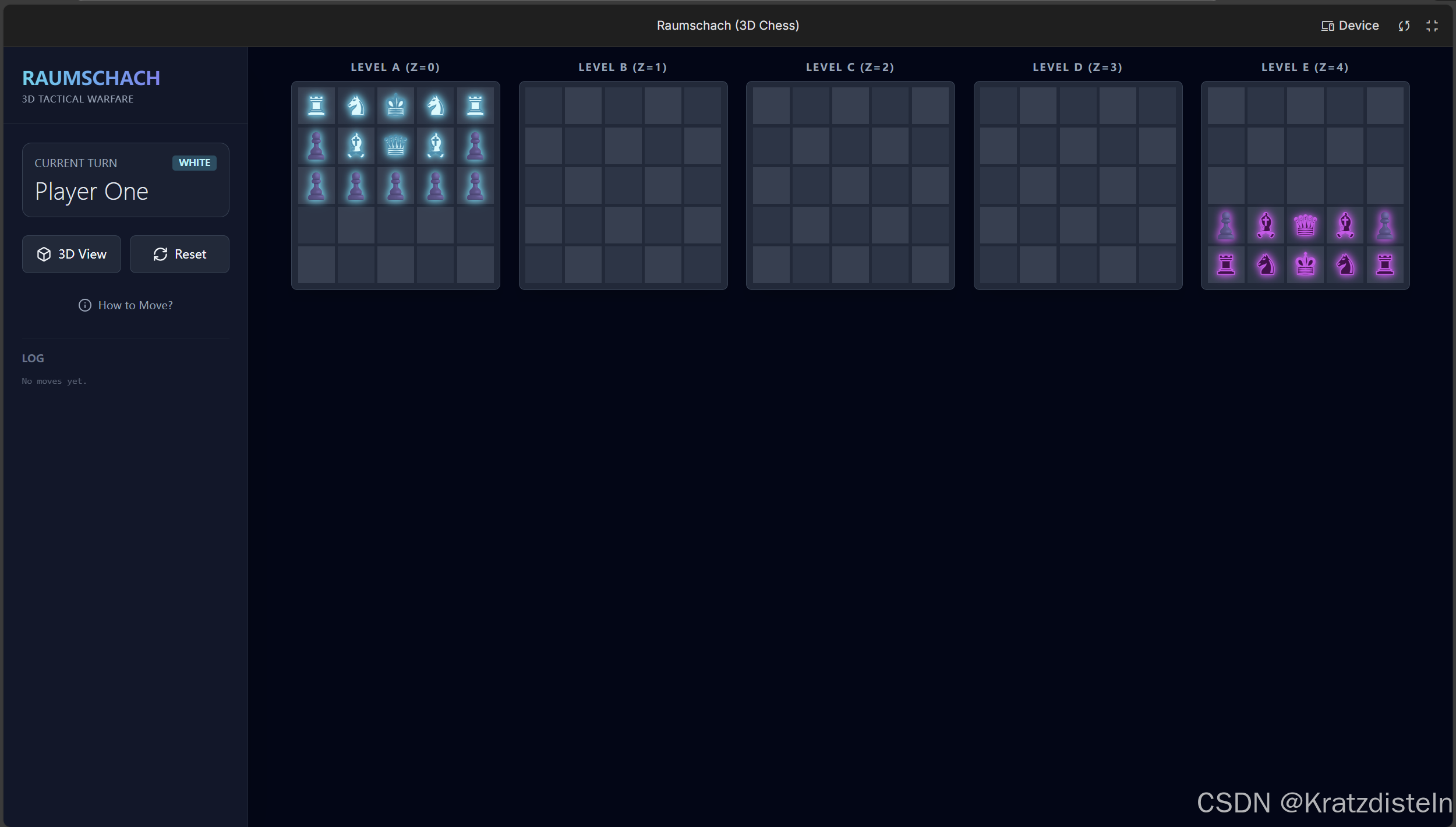Image resolution: width=1456 pixels, height=827 pixels.
Task: Open the Device toggle in the top bar
Action: coord(1350,26)
